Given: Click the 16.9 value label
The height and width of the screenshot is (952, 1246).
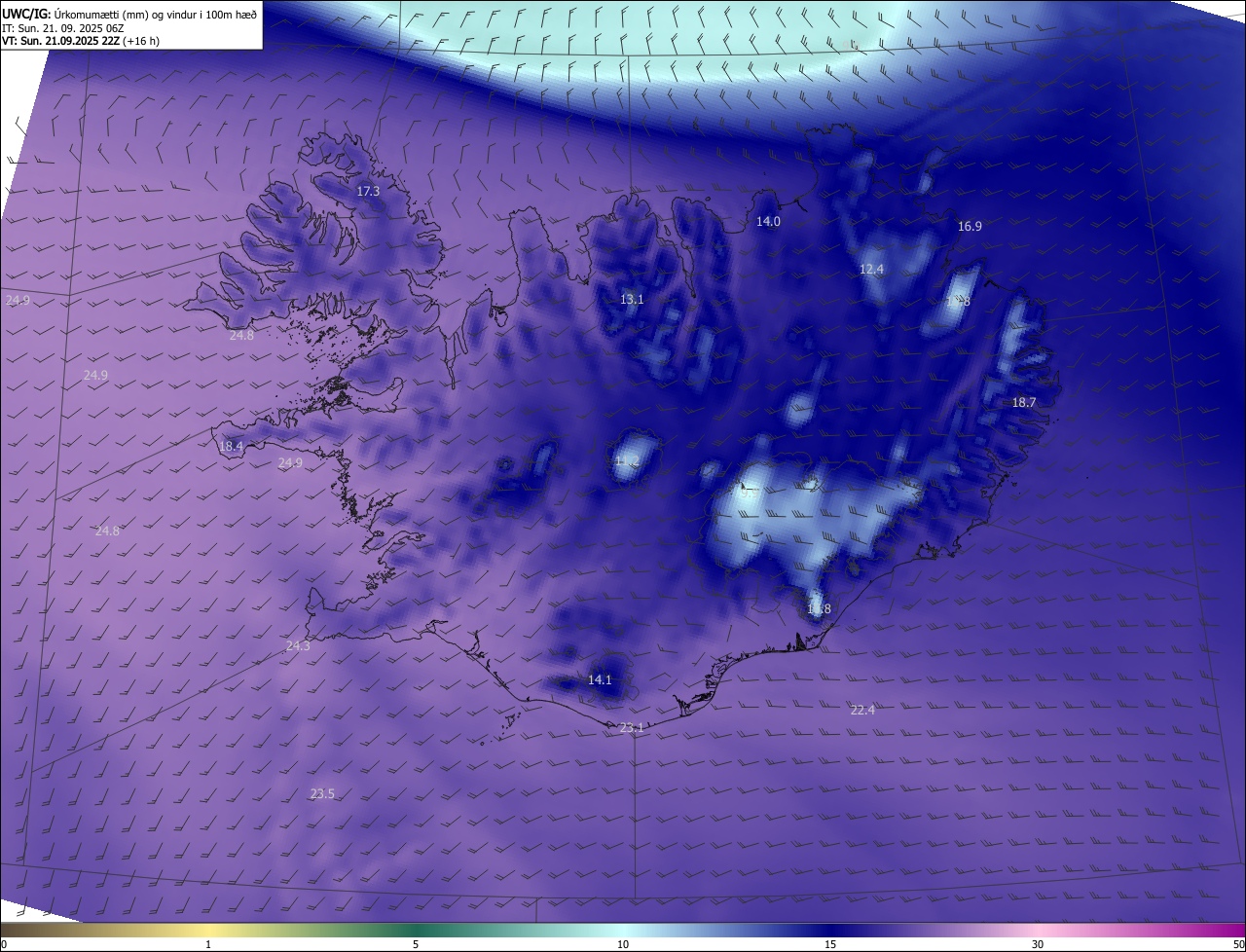Looking at the screenshot, I should coord(970,226).
